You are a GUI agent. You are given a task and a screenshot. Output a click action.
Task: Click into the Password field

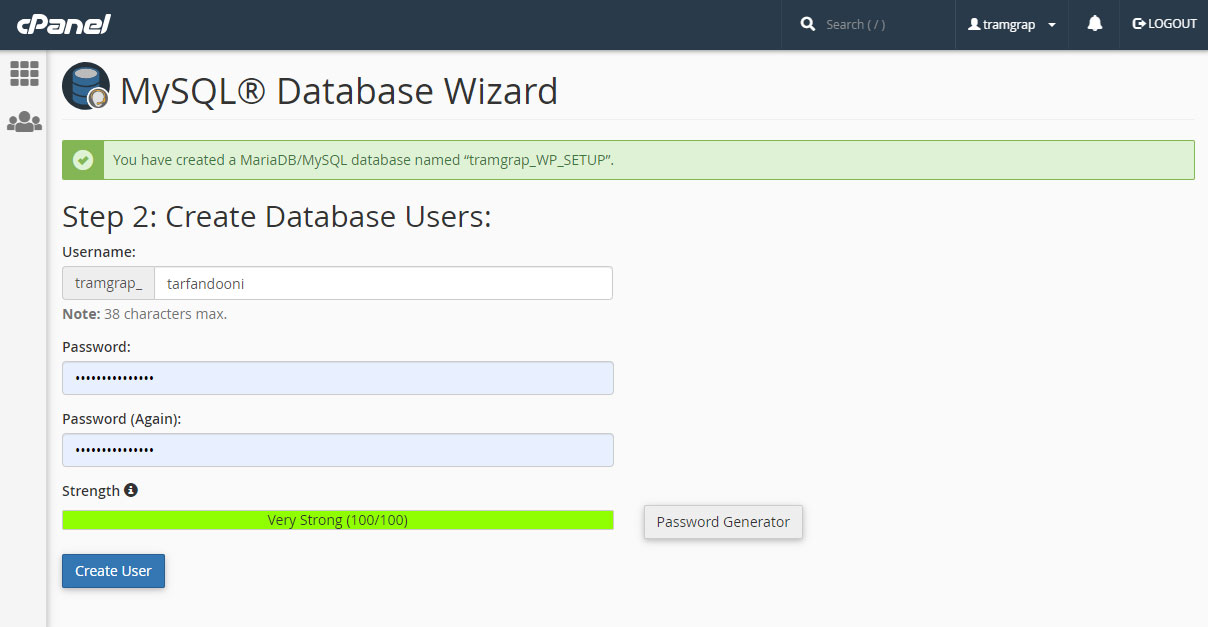337,378
